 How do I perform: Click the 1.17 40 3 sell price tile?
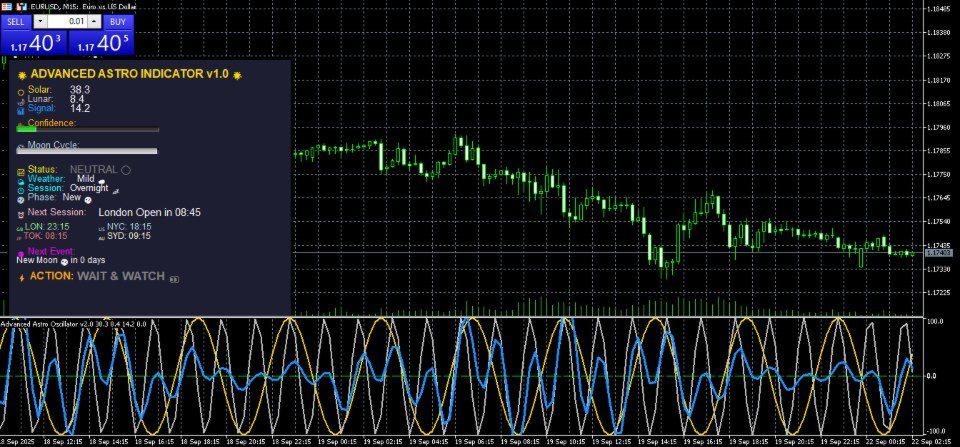point(34,43)
